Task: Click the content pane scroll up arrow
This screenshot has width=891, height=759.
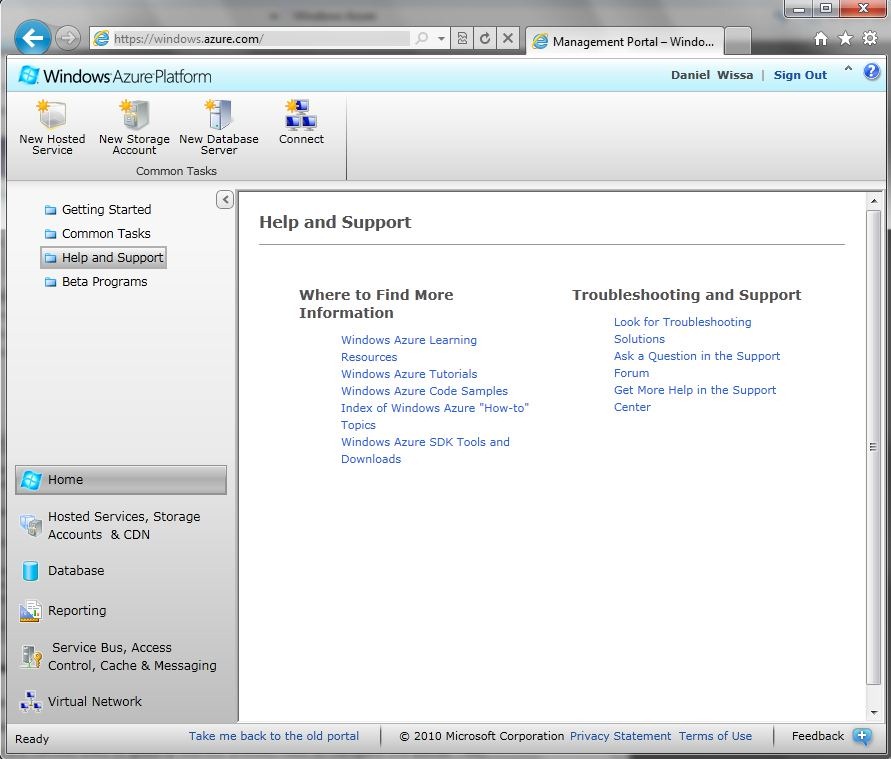Action: pyautogui.click(x=874, y=201)
